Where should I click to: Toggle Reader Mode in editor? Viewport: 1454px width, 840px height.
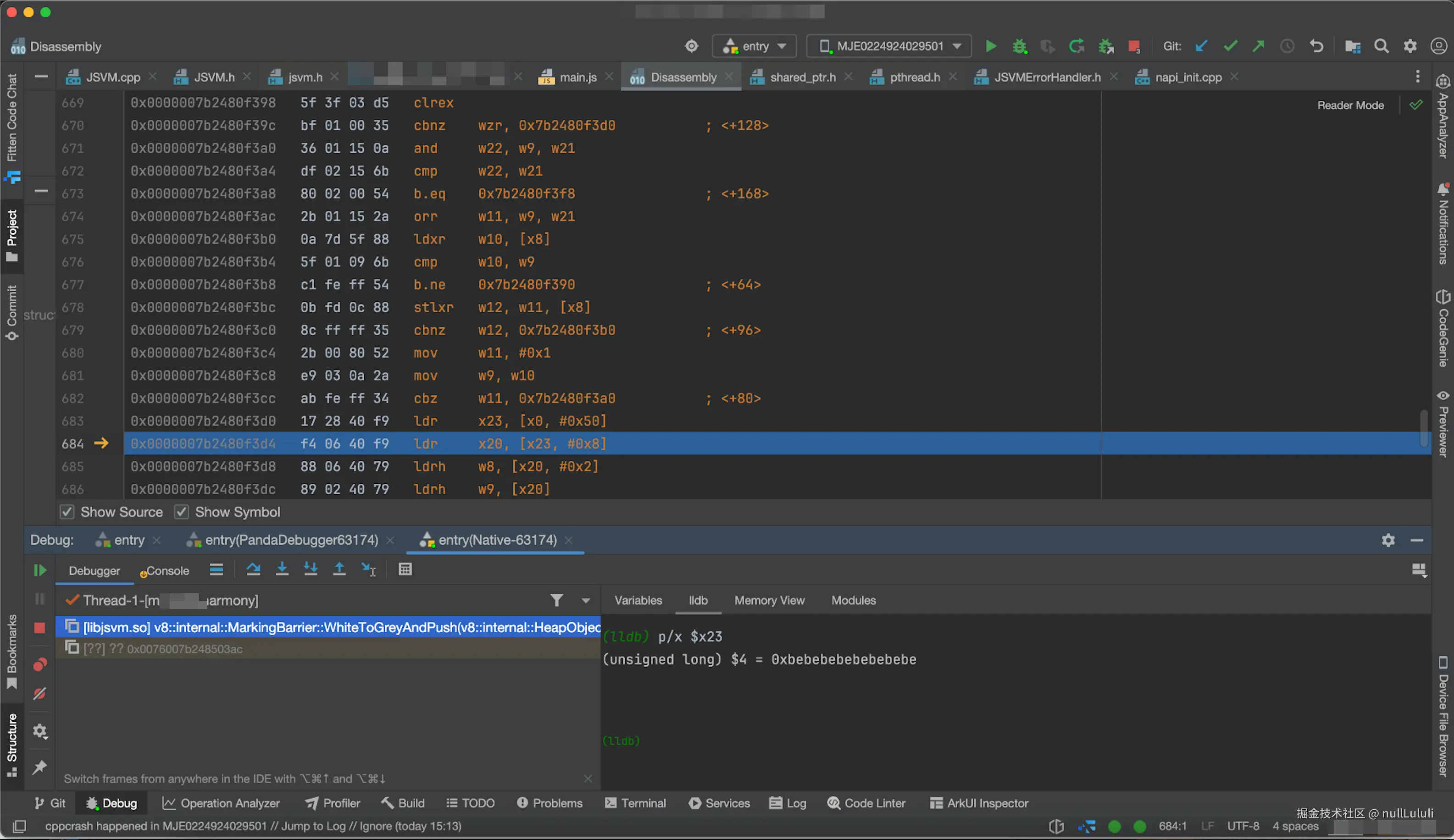[x=1350, y=105]
